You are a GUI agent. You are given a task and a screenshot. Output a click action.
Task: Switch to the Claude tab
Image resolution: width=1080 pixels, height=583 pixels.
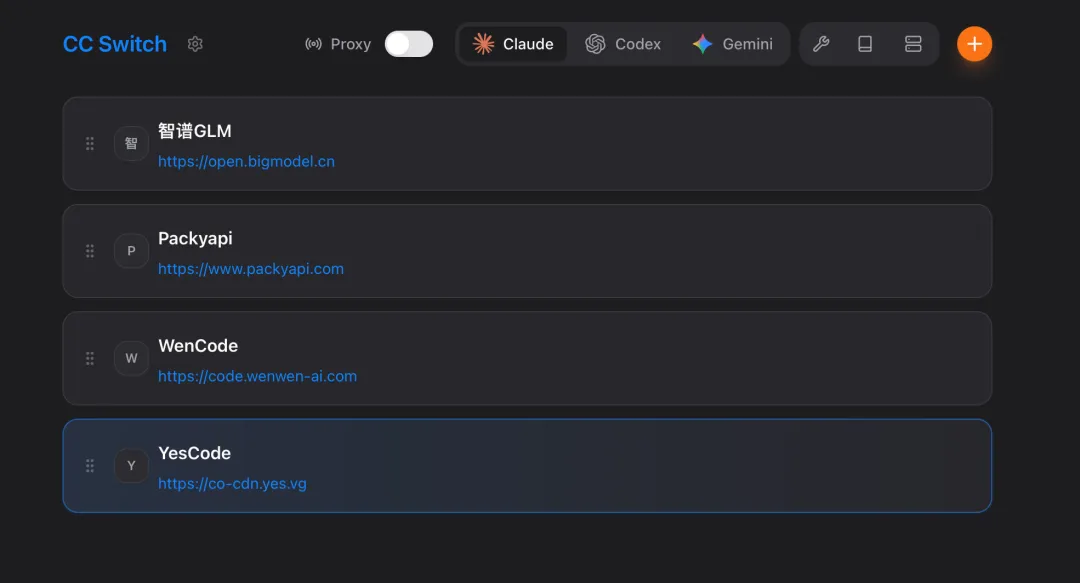(513, 44)
